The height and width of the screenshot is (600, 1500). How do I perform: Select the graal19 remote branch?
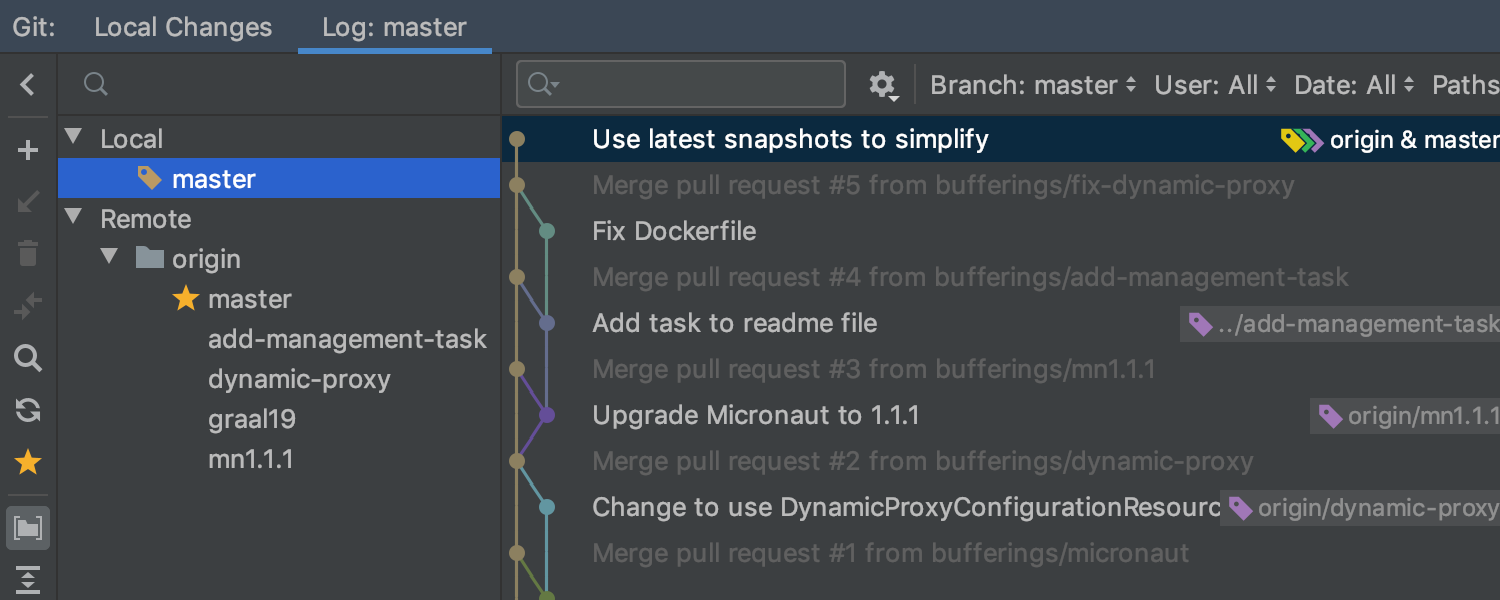coord(252,419)
